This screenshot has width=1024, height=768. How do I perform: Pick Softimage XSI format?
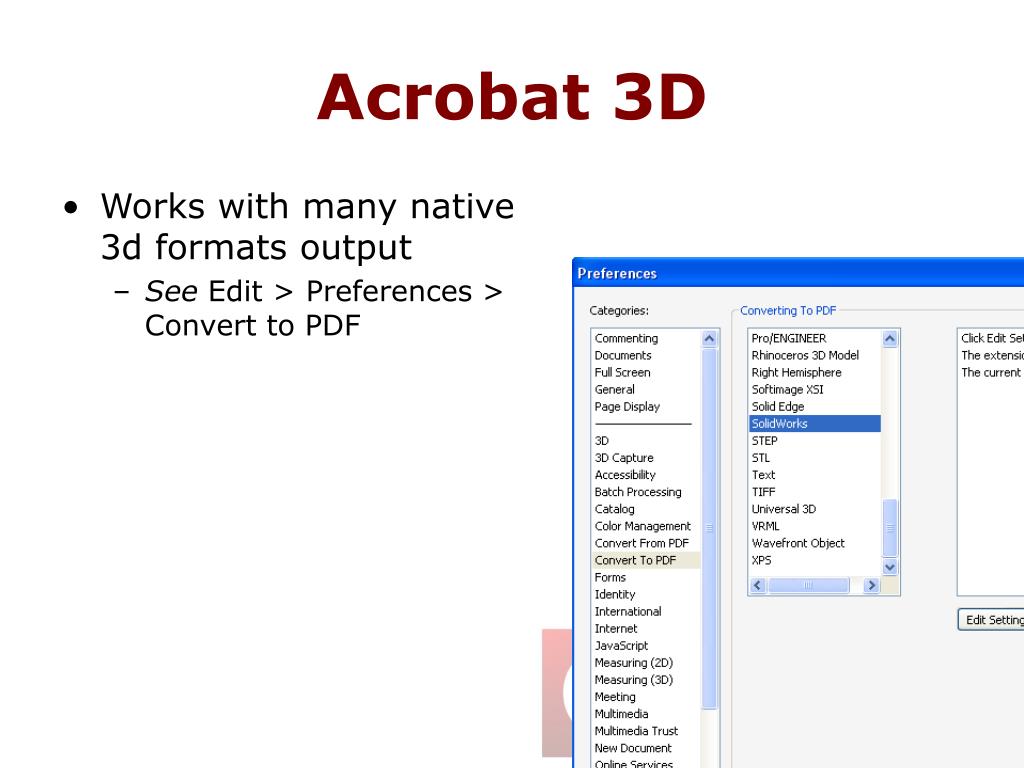click(788, 389)
